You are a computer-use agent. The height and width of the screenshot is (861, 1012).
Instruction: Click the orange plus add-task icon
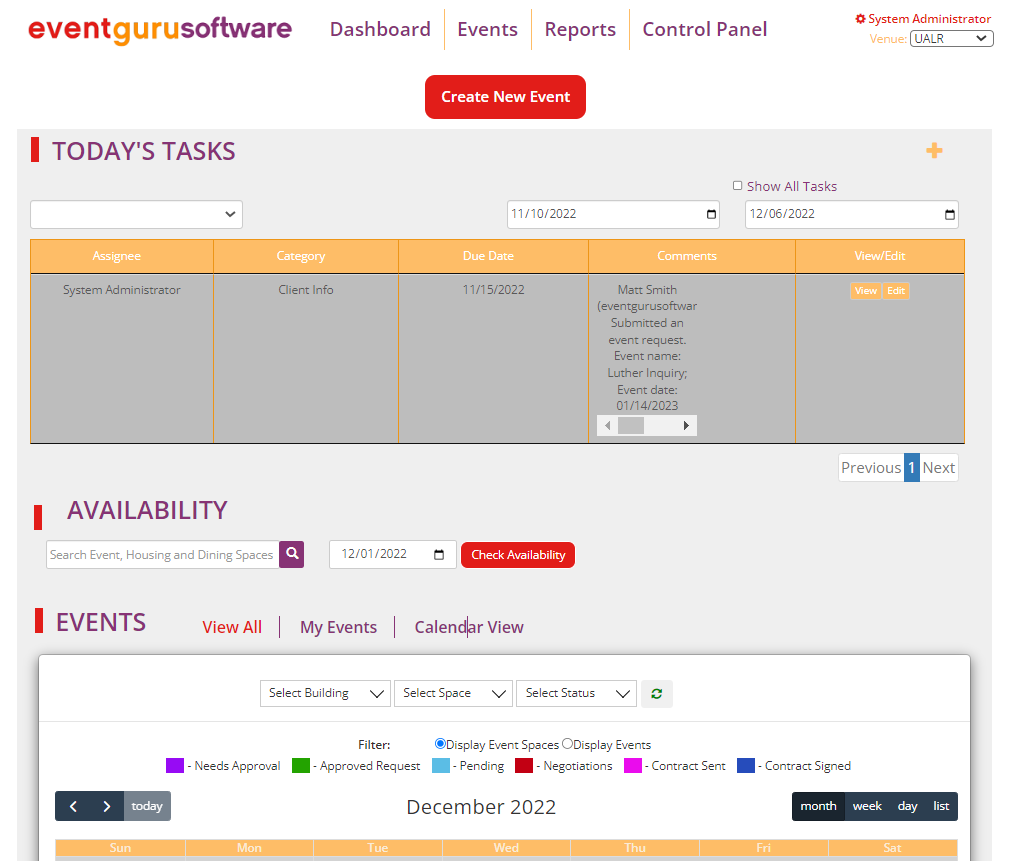coord(934,151)
